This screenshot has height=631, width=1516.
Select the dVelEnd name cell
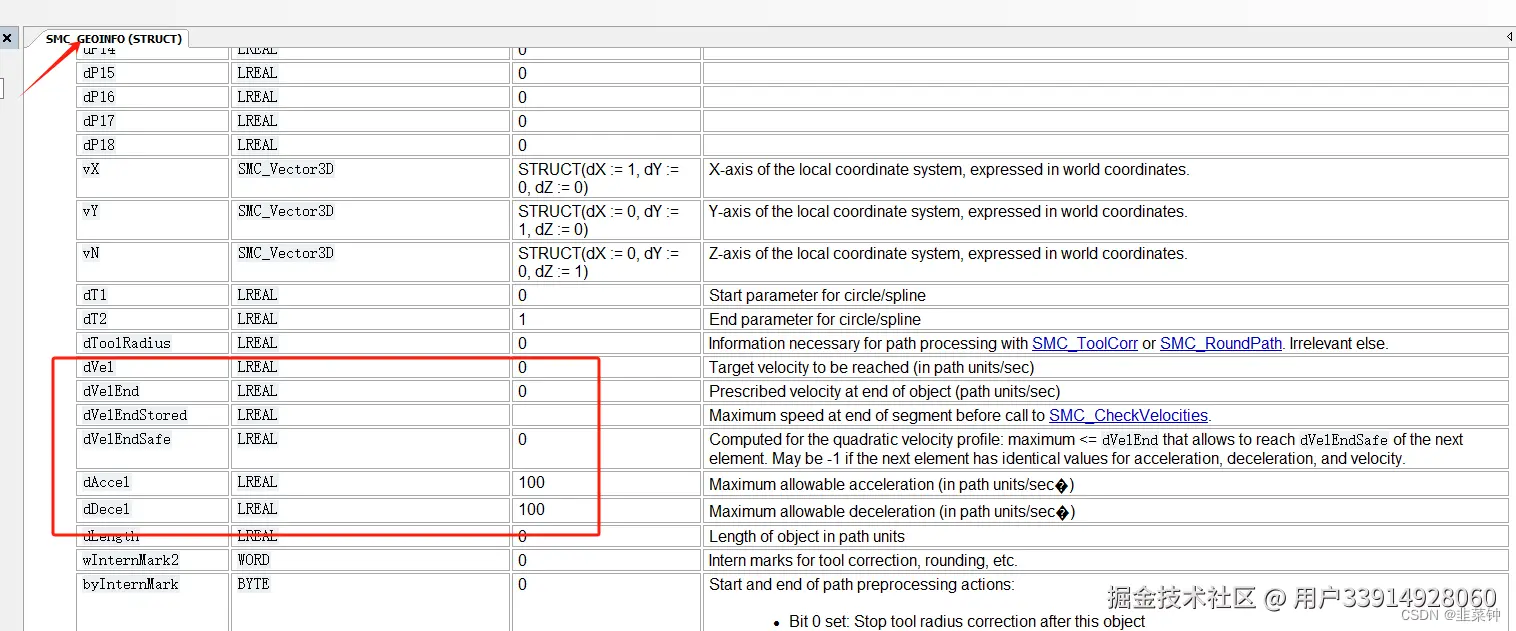[153, 391]
